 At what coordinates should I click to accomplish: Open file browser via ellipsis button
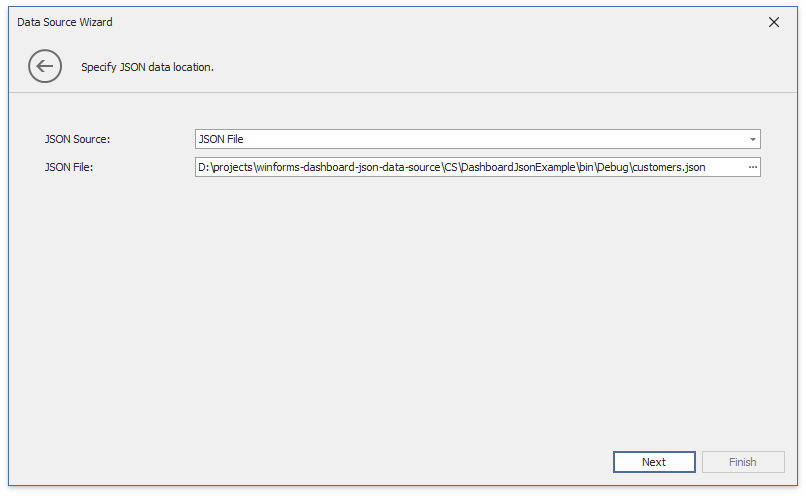[752, 167]
